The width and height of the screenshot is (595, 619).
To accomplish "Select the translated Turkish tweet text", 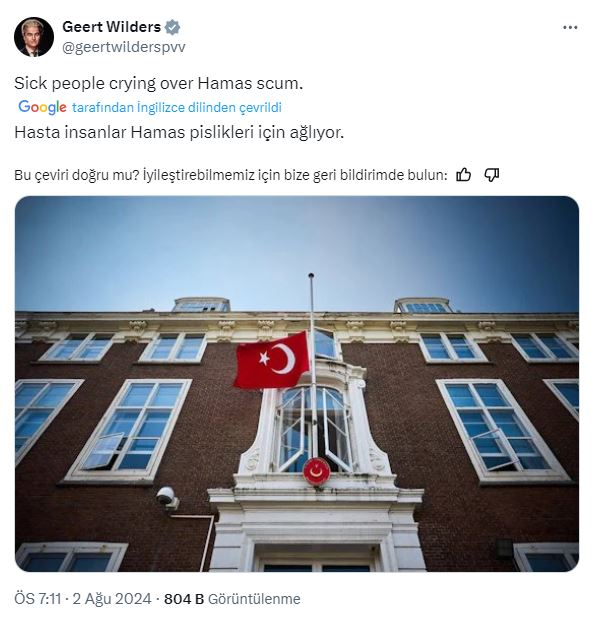I will (179, 132).
